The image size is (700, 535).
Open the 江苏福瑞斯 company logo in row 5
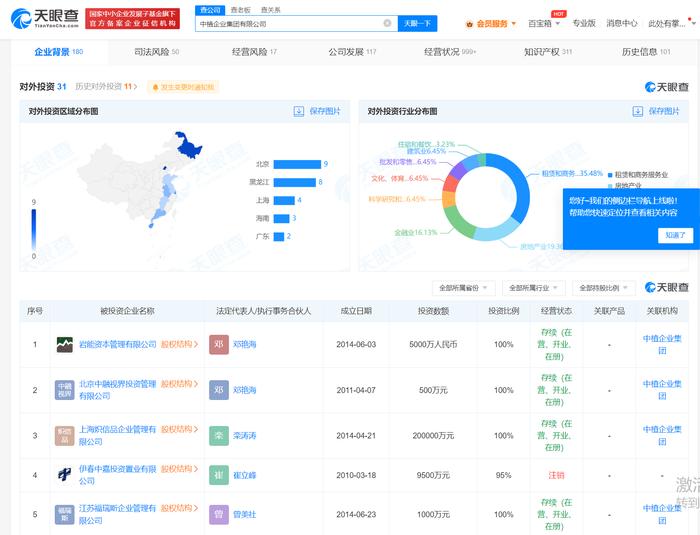[x=65, y=514]
